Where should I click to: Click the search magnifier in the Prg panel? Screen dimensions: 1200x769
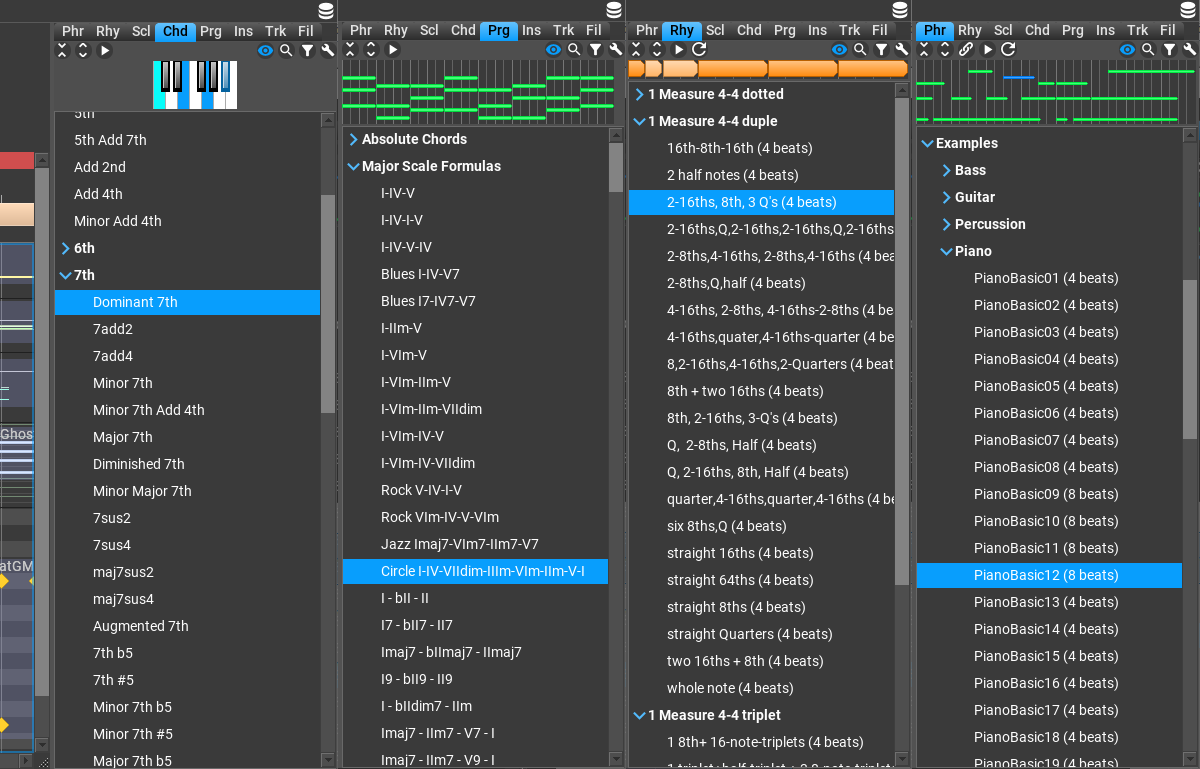(573, 49)
